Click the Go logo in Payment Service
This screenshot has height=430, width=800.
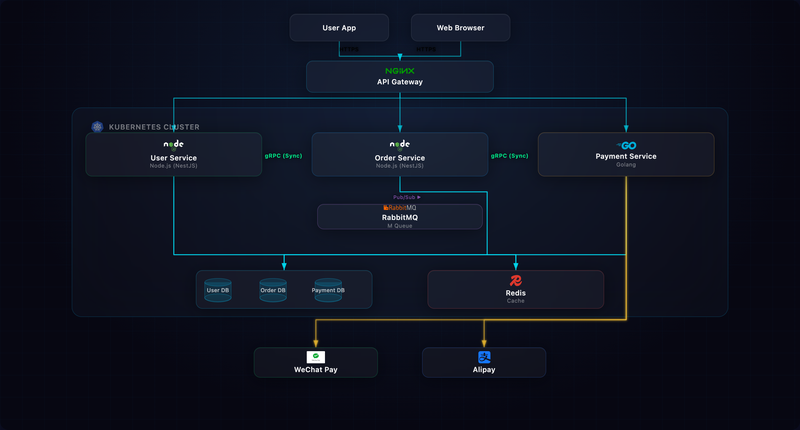(x=626, y=145)
